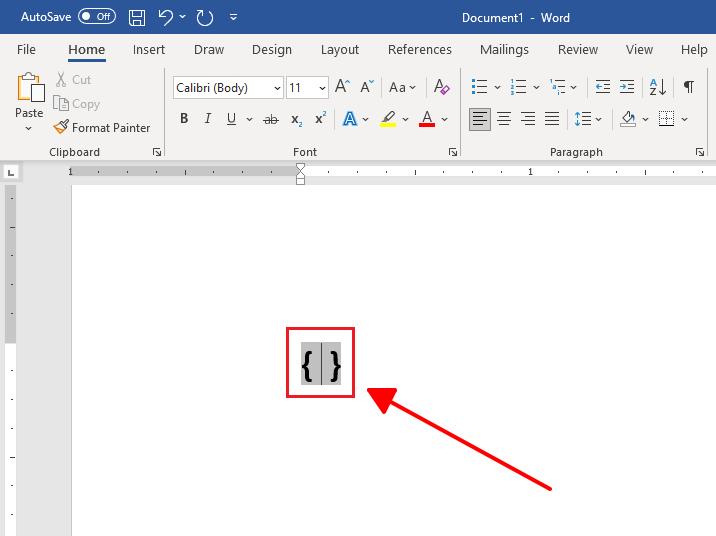Click the Copy button
The height and width of the screenshot is (536, 716).
click(x=76, y=104)
